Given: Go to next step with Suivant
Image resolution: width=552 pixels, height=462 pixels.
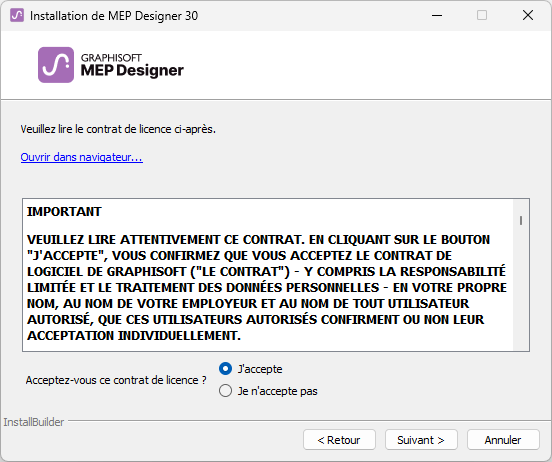Looking at the screenshot, I should point(421,439).
